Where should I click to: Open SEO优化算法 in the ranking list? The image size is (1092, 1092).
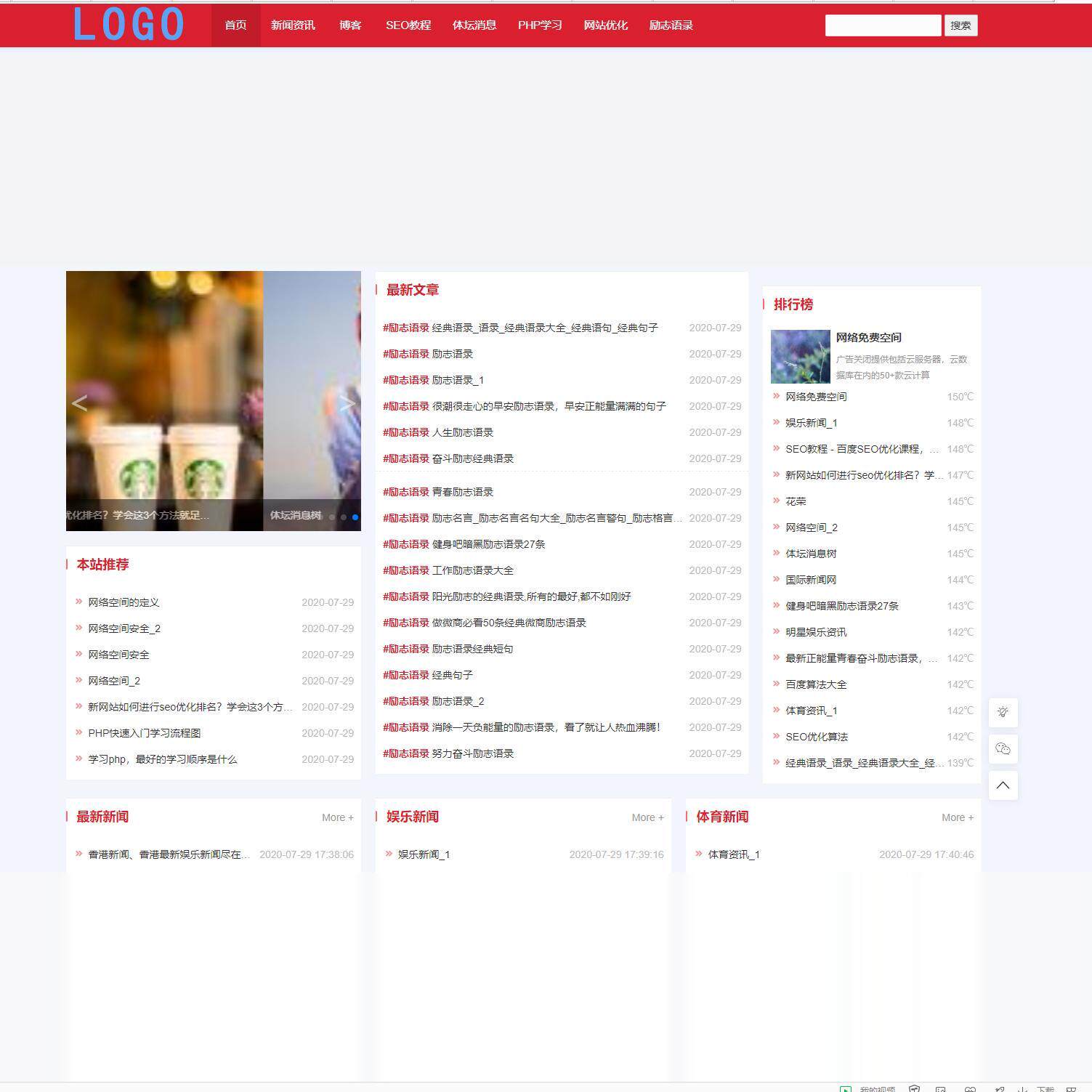coord(817,737)
